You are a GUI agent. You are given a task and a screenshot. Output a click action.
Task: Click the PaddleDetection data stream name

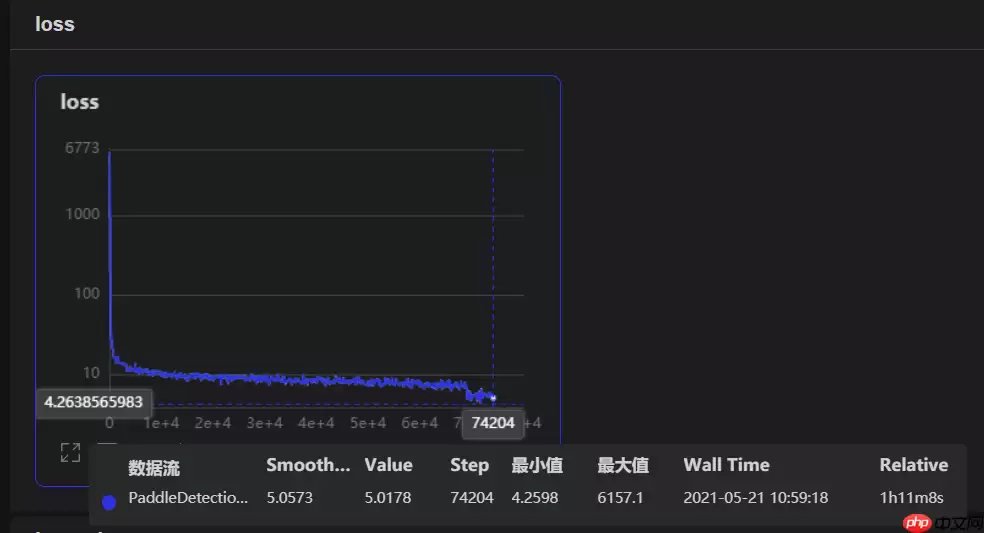tap(188, 498)
